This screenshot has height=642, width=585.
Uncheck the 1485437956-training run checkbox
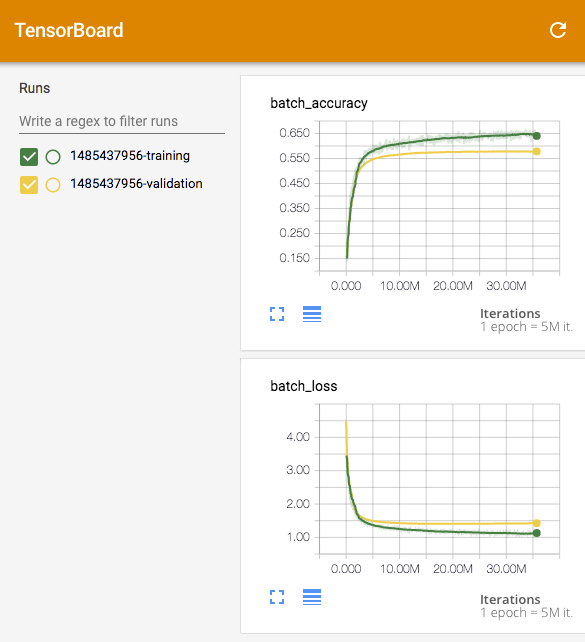tap(29, 157)
